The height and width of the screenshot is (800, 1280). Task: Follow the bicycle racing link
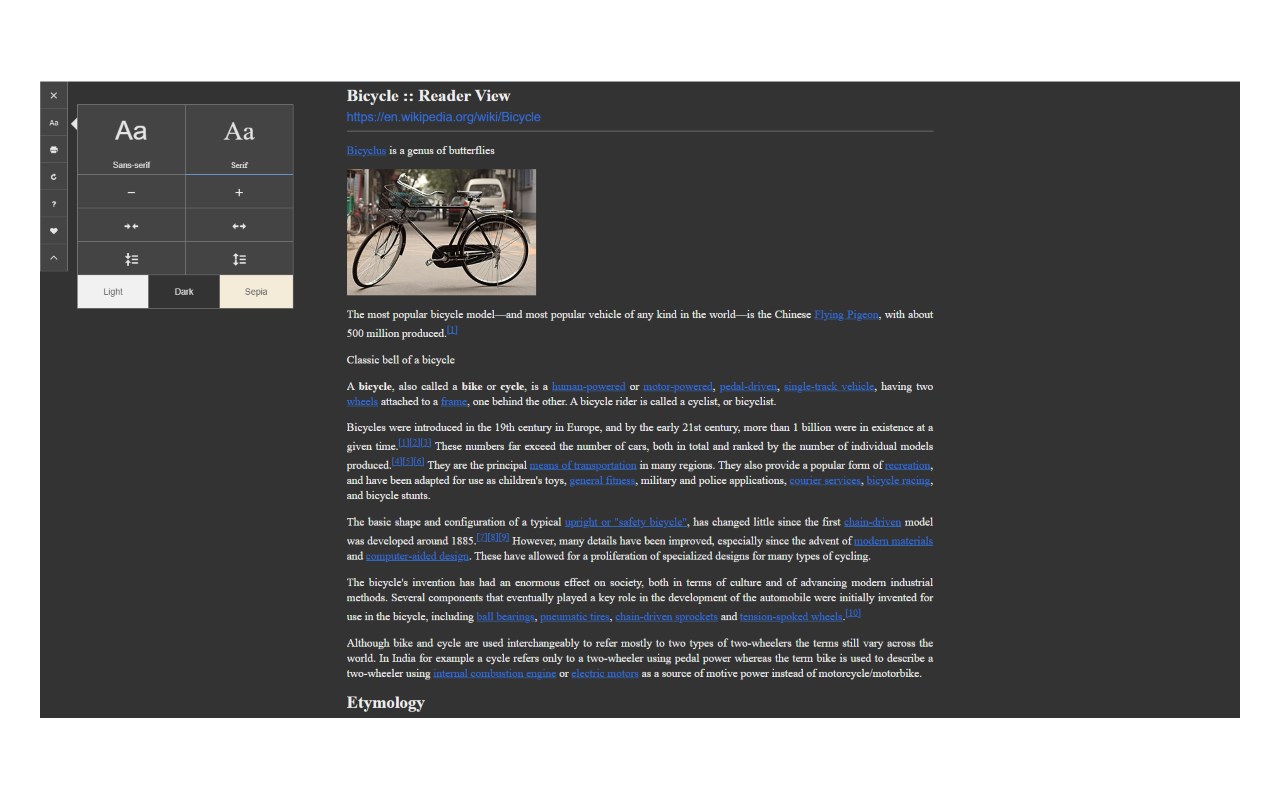point(898,481)
